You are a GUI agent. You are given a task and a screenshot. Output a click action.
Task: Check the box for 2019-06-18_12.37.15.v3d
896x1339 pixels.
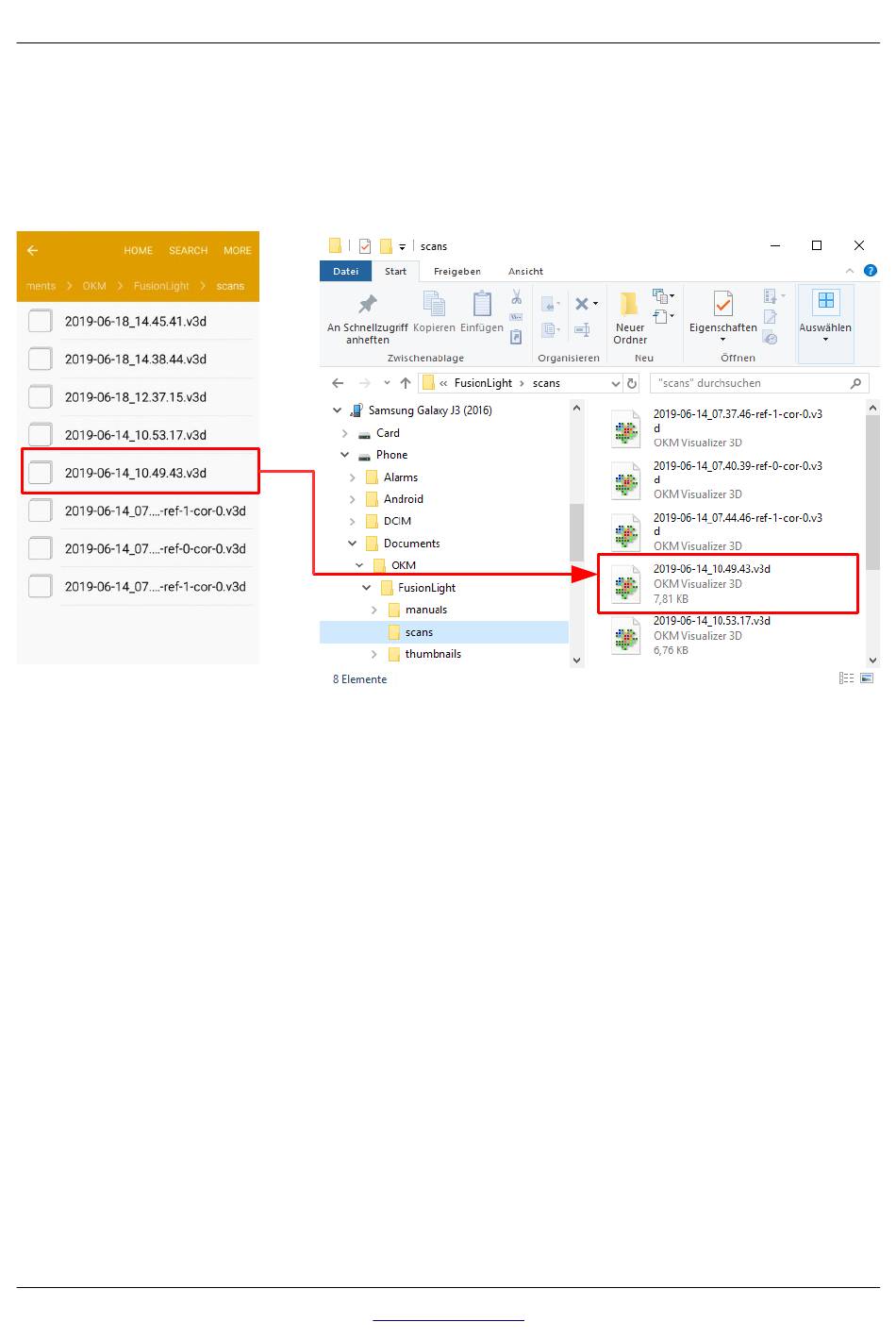40,396
